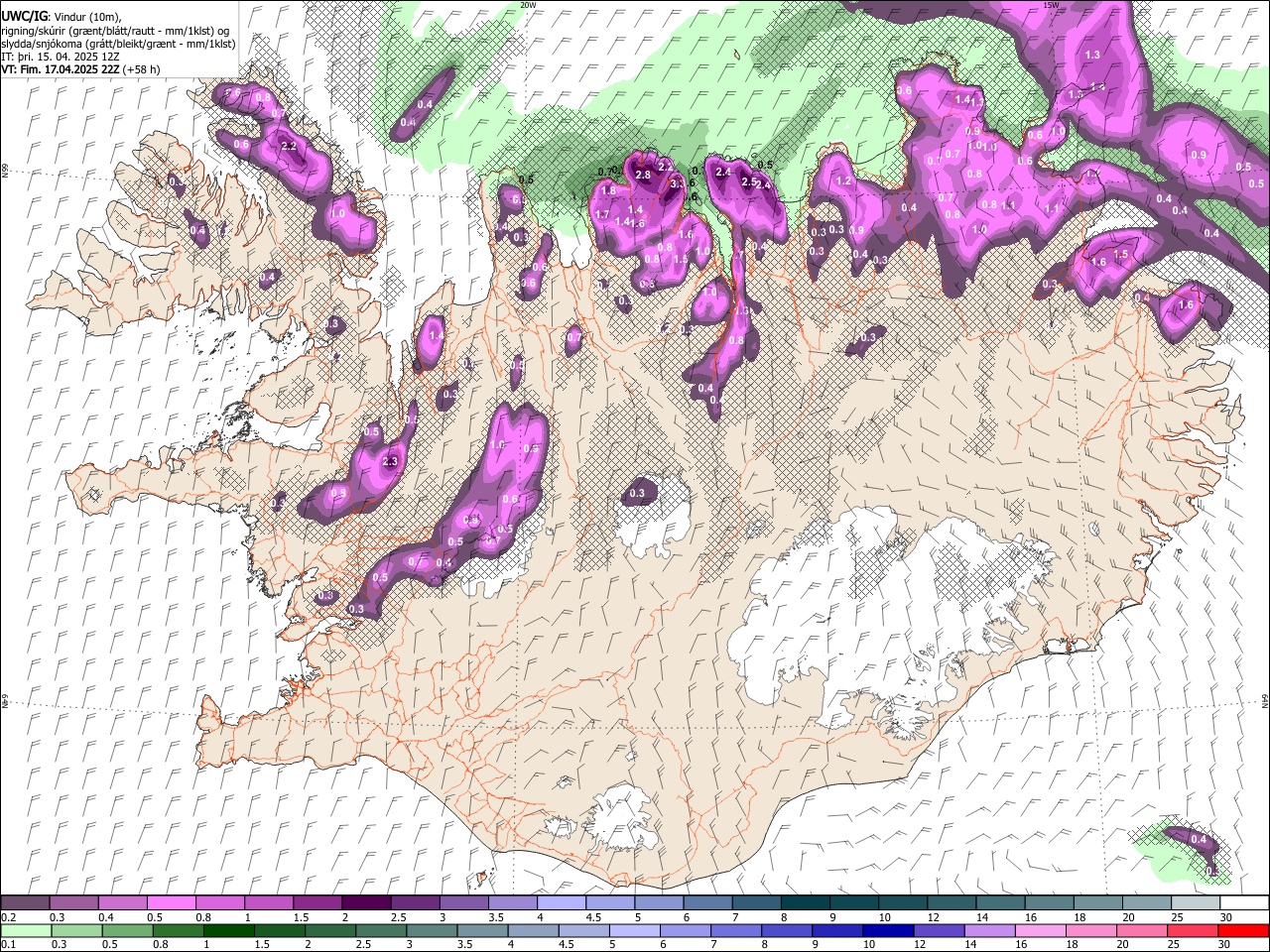Select the darkest green 1–1.5 swatch, bottom row
The height and width of the screenshot is (952, 1270).
[x=229, y=930]
